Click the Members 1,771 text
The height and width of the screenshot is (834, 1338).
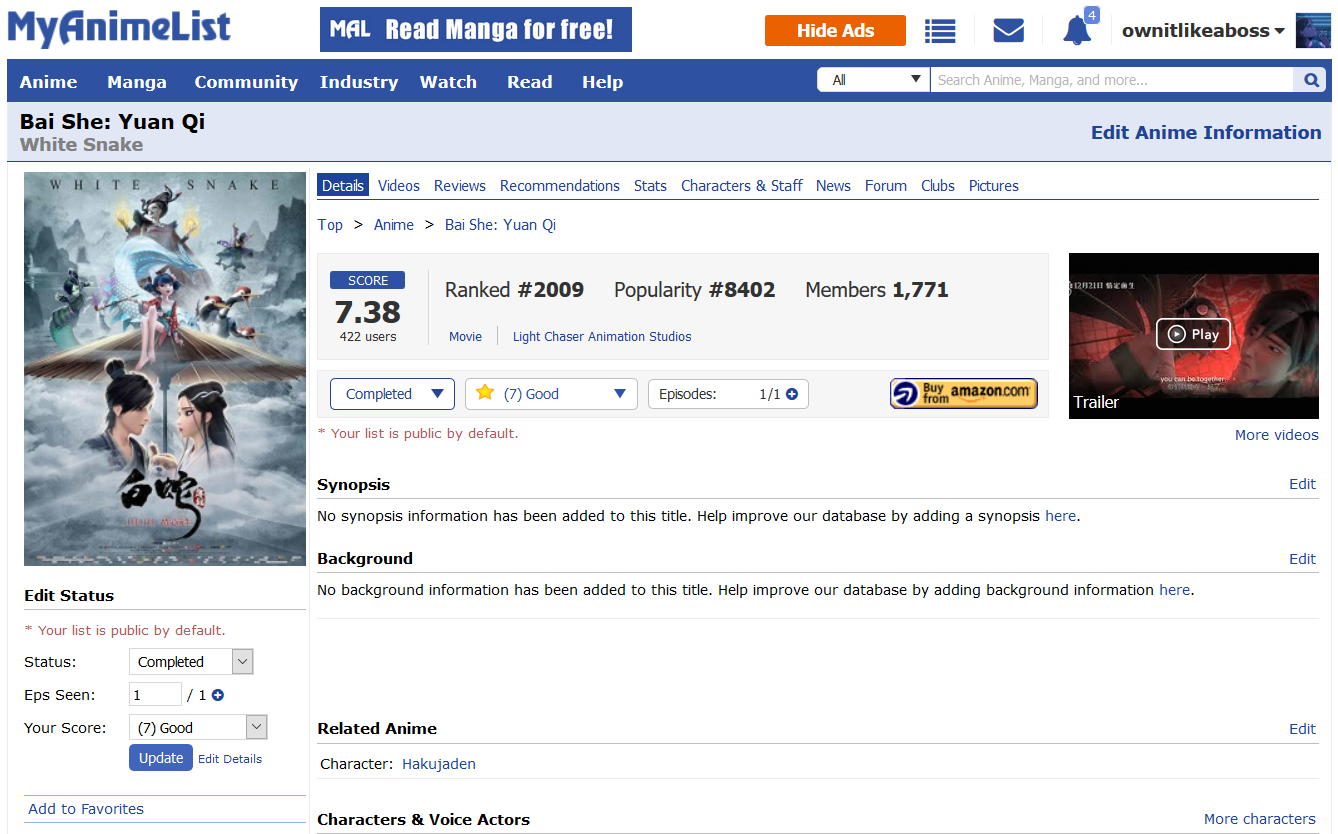(x=877, y=290)
